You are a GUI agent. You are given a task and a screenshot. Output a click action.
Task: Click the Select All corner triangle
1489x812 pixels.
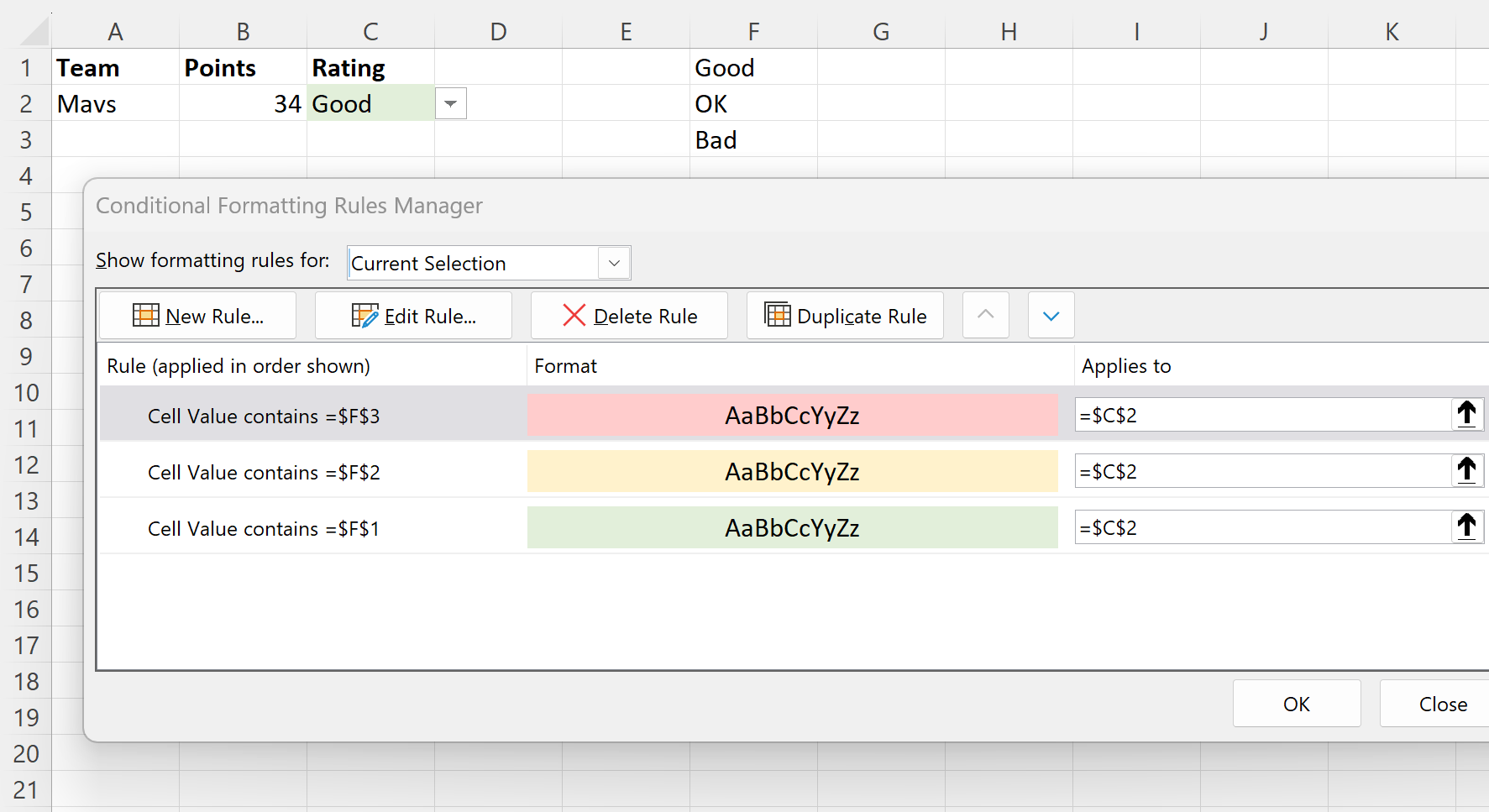[35, 32]
